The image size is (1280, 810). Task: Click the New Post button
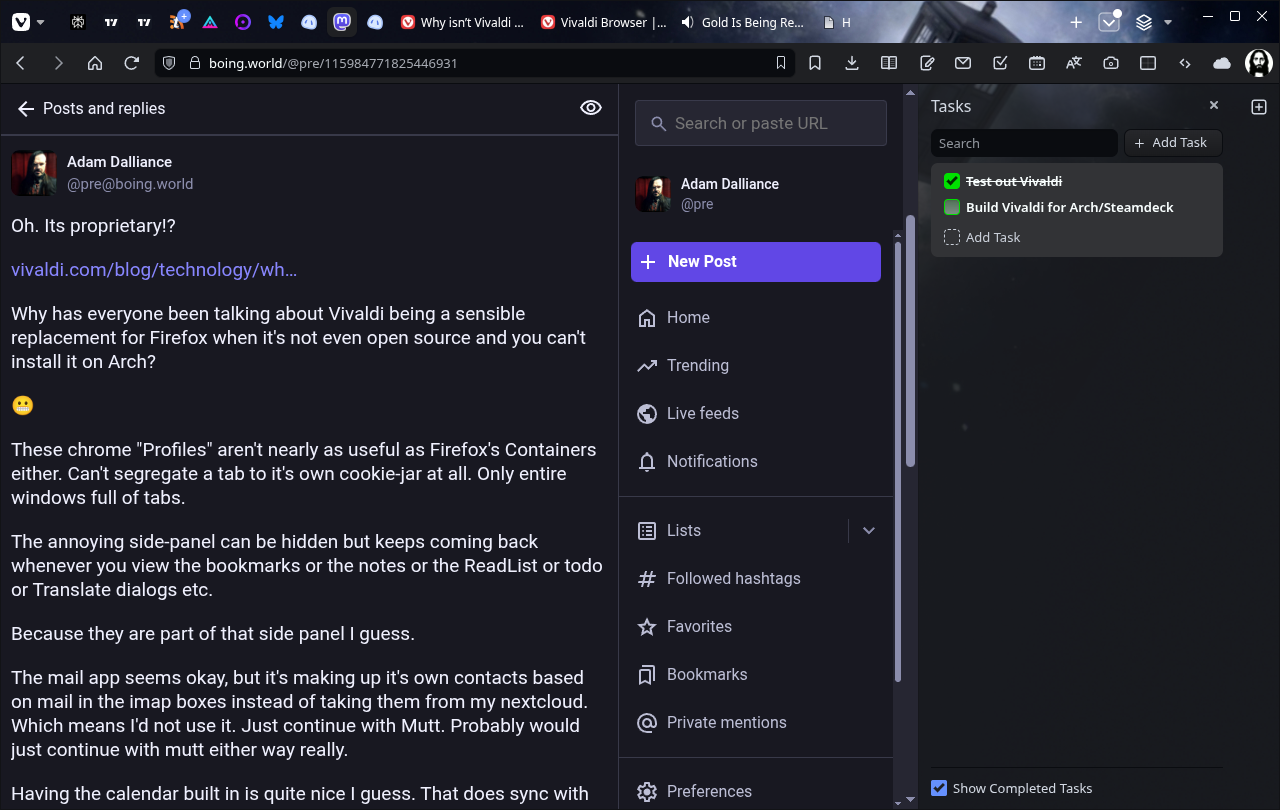756,262
